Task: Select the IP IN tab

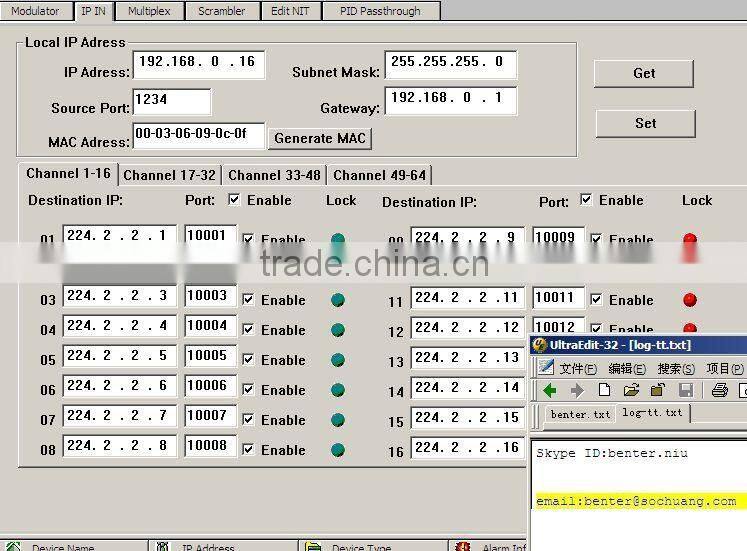Action: click(93, 10)
